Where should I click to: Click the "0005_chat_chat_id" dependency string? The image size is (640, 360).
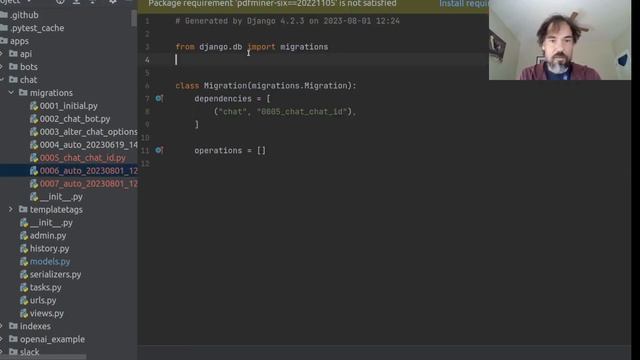pos(302,111)
